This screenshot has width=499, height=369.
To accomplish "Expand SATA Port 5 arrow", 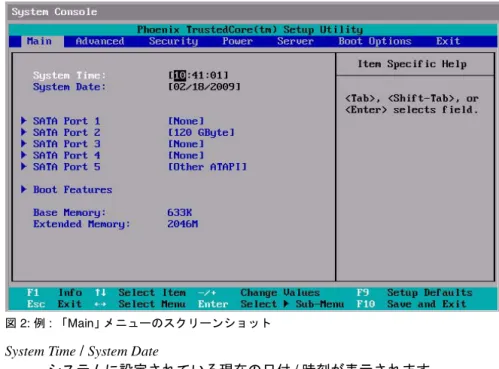I will [24, 166].
